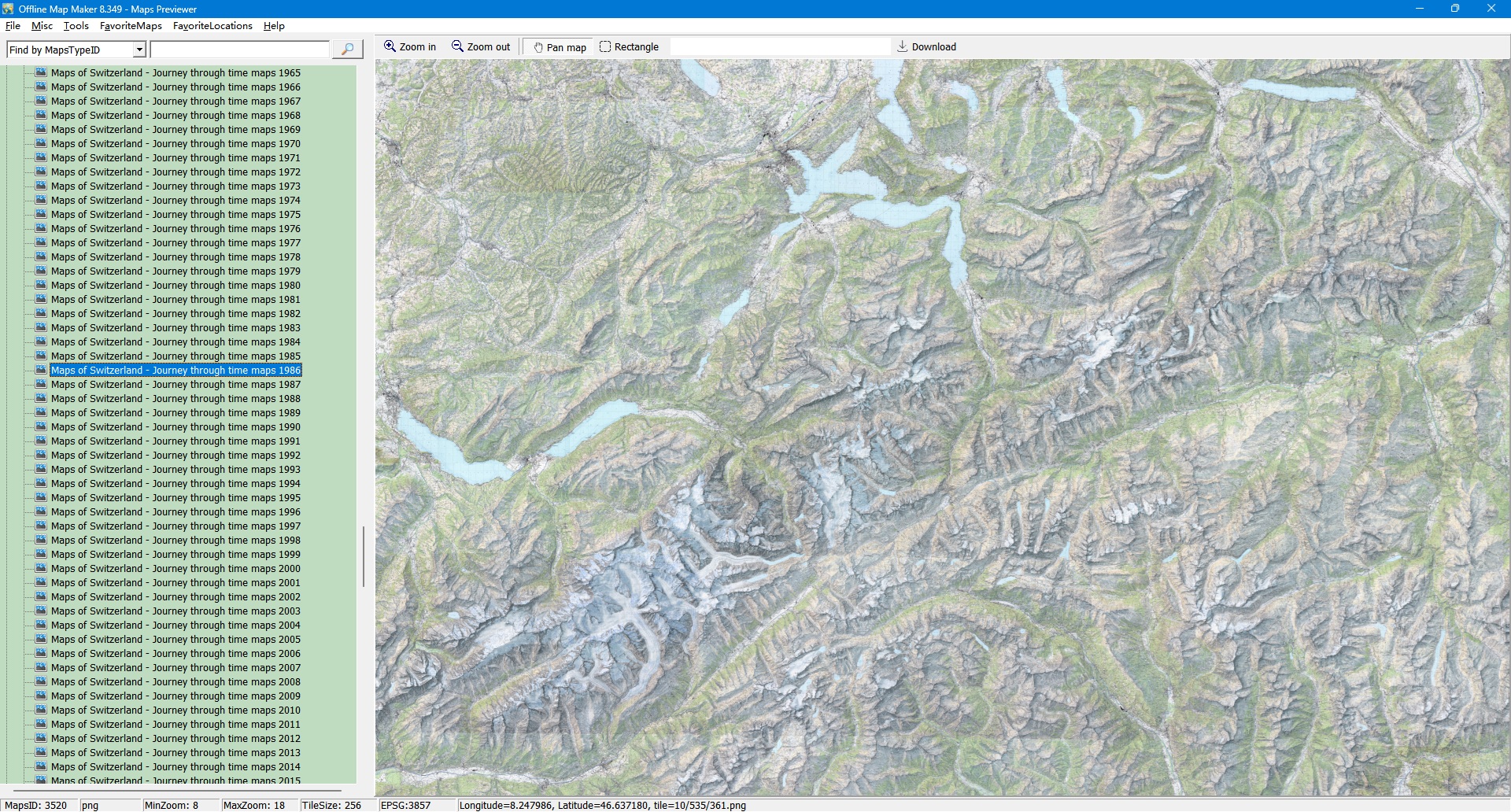Open the File menu
Screen dimensions: 1511x812
point(13,26)
